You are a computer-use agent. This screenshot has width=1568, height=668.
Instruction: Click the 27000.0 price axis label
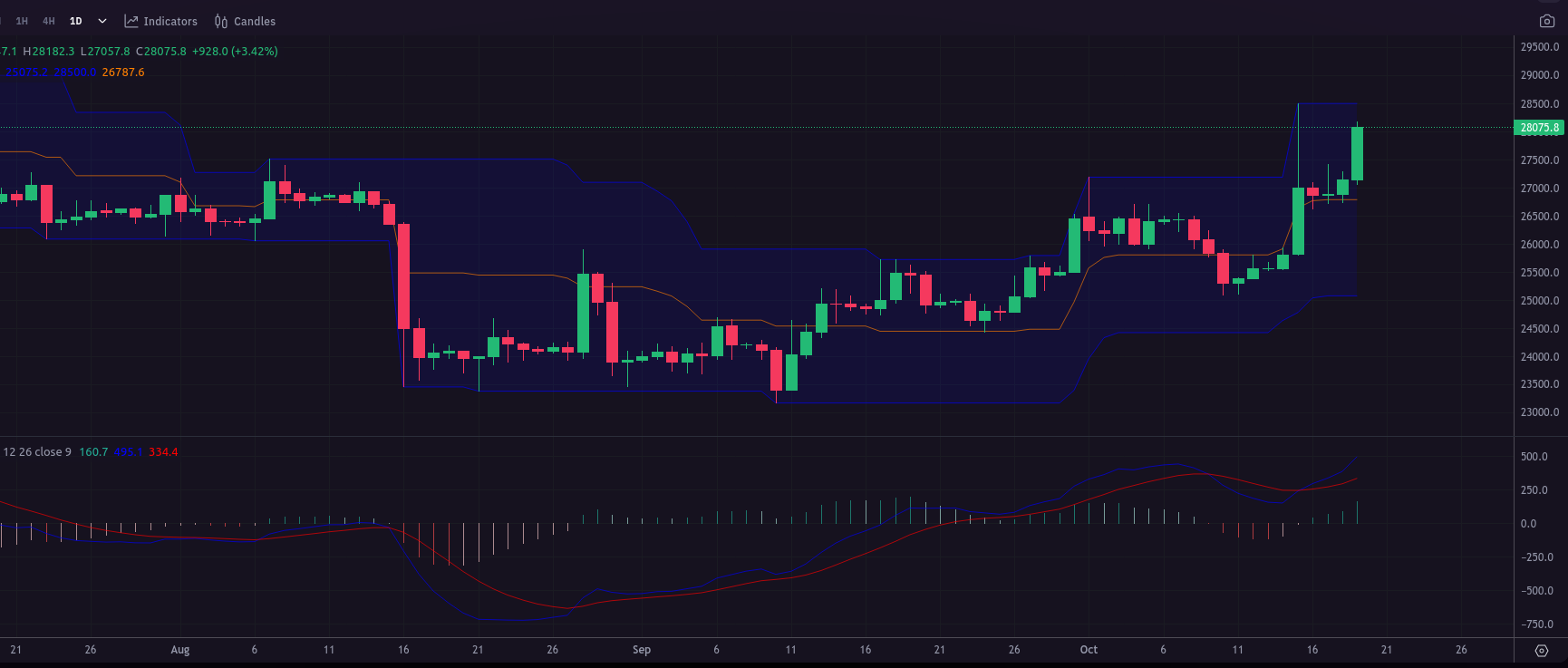pyautogui.click(x=1540, y=189)
